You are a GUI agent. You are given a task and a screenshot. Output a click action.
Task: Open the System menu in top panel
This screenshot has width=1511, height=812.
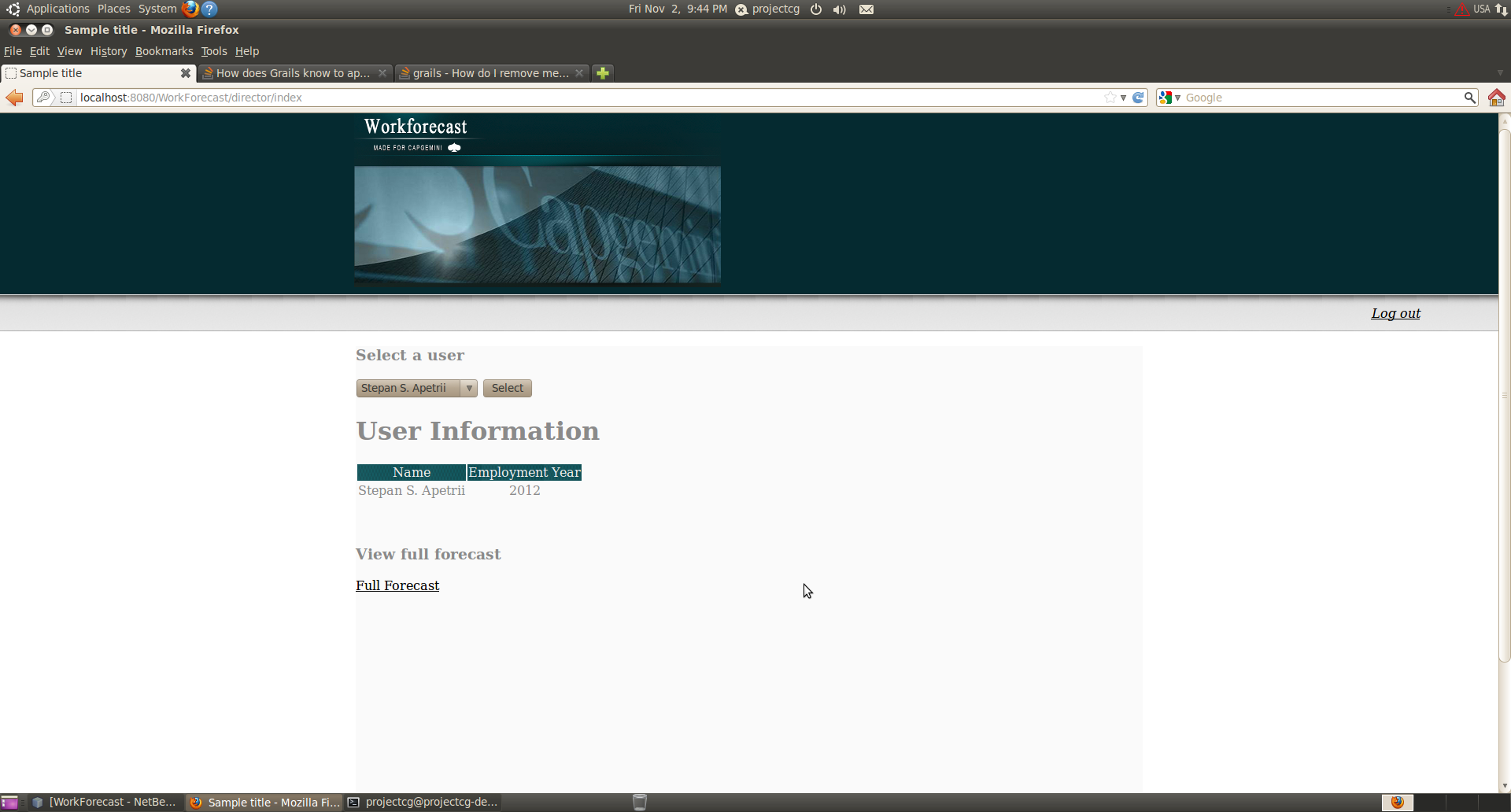pyautogui.click(x=157, y=9)
